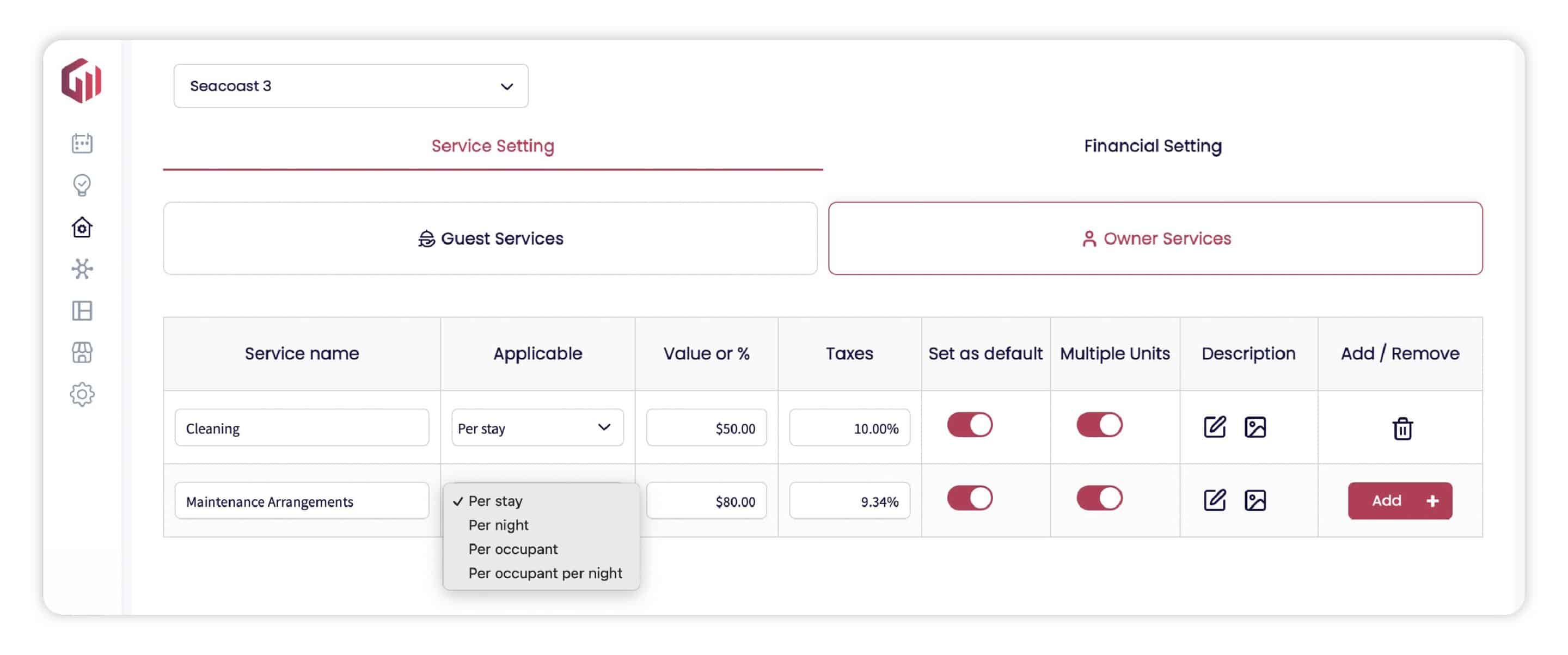Delete the Cleaning service row
This screenshot has height=655, width=1568.
pyautogui.click(x=1402, y=428)
